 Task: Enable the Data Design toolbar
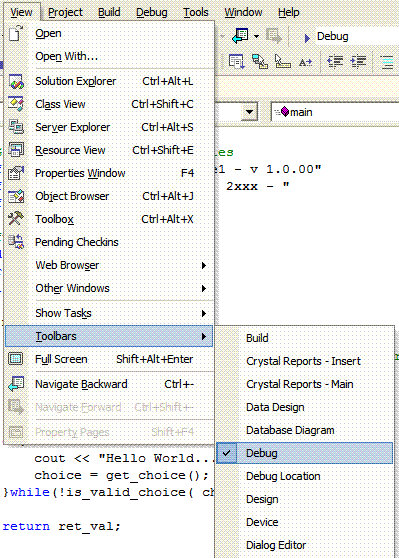[x=304, y=407]
